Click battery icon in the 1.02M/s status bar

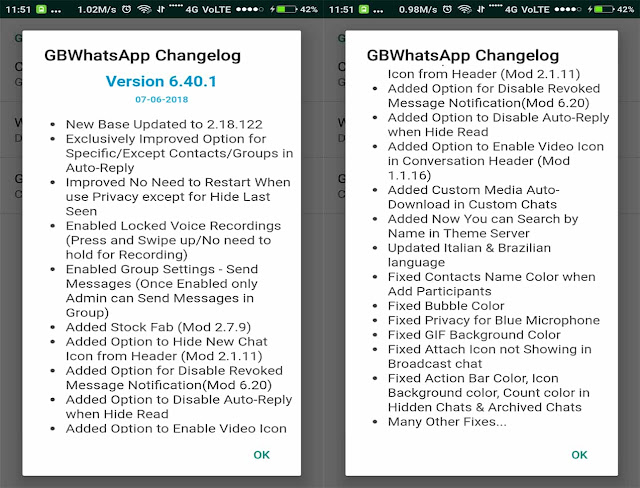(286, 9)
